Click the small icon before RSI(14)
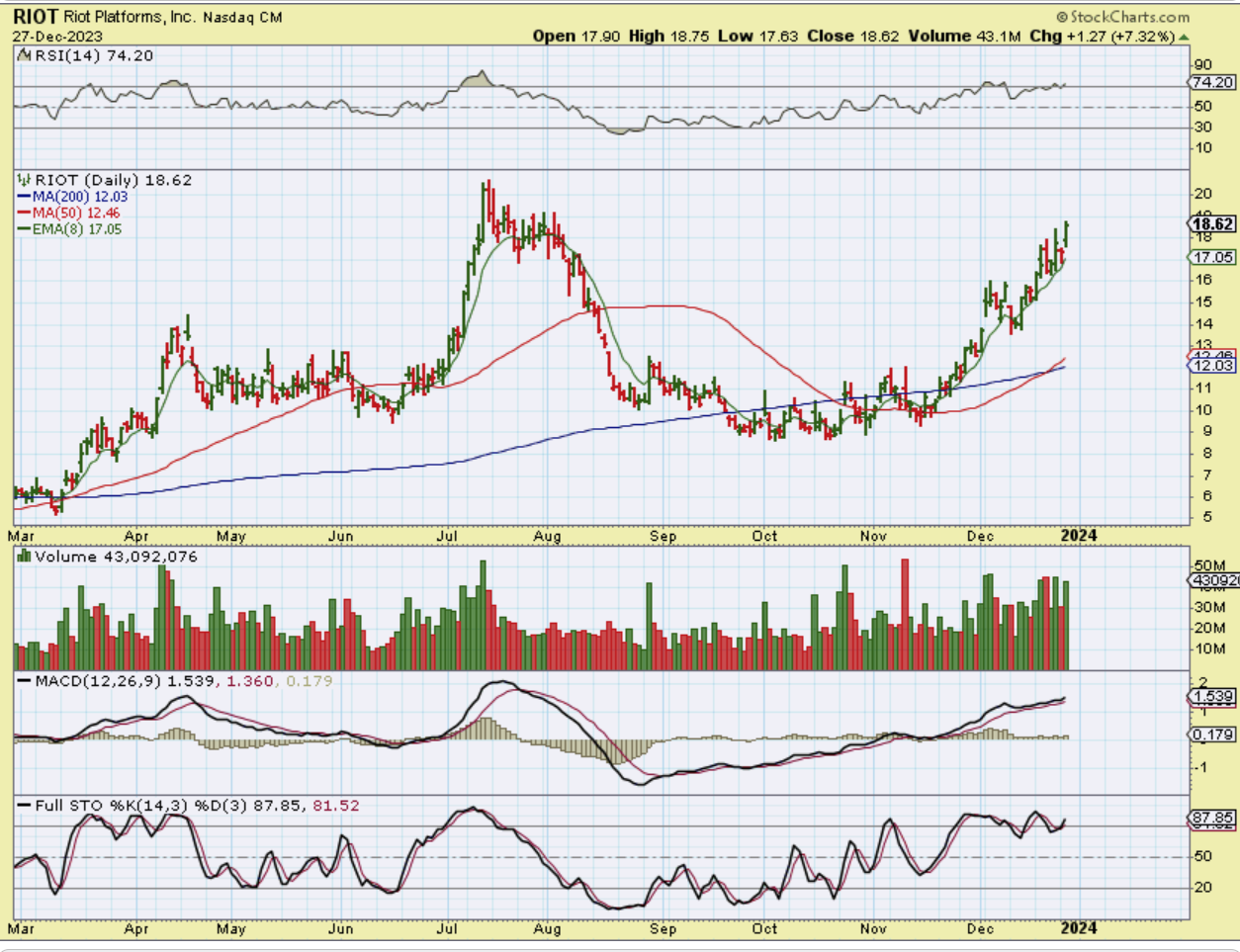1240x952 pixels. pyautogui.click(x=24, y=55)
